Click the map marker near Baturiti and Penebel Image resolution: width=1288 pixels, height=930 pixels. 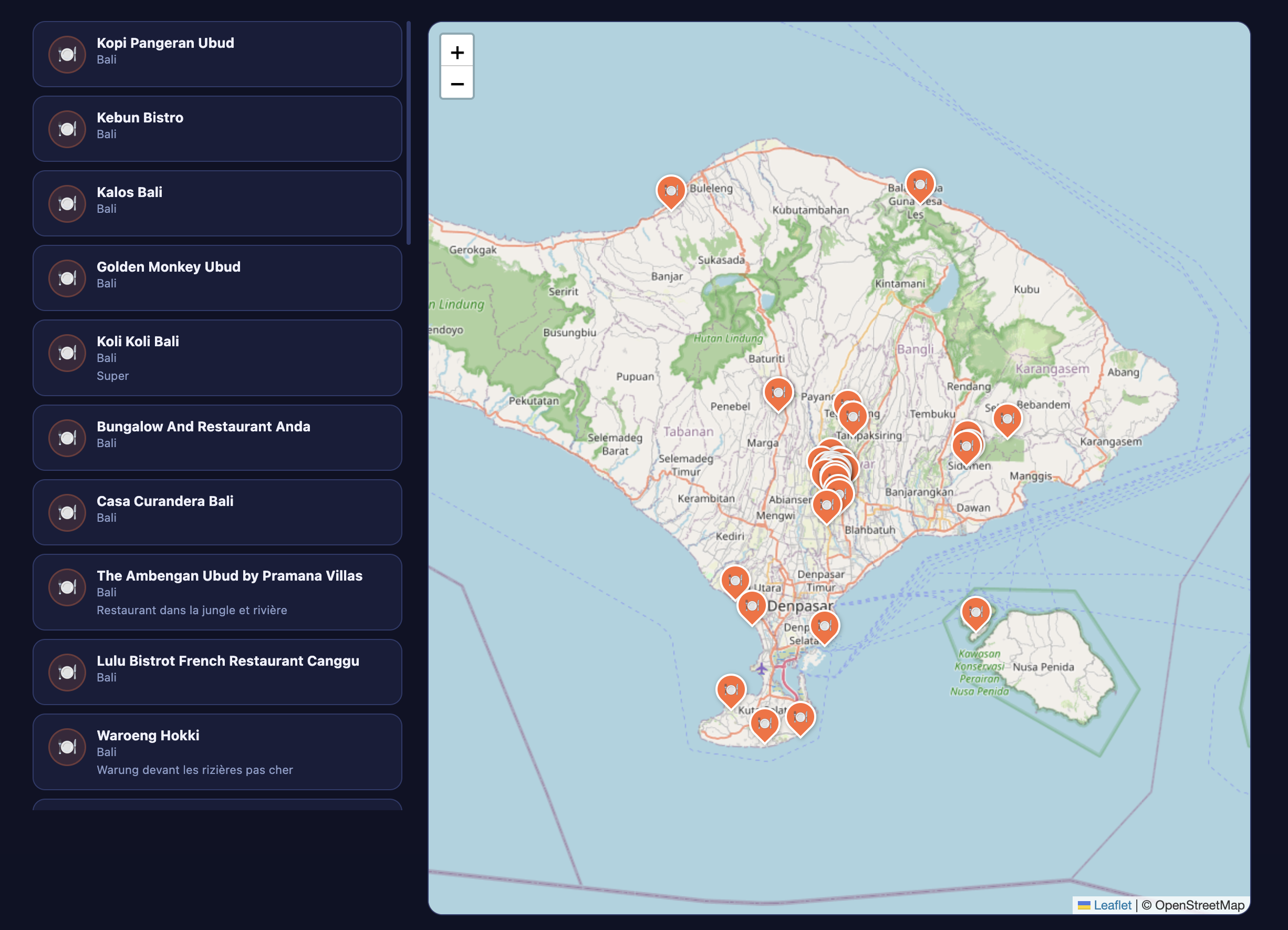point(778,393)
